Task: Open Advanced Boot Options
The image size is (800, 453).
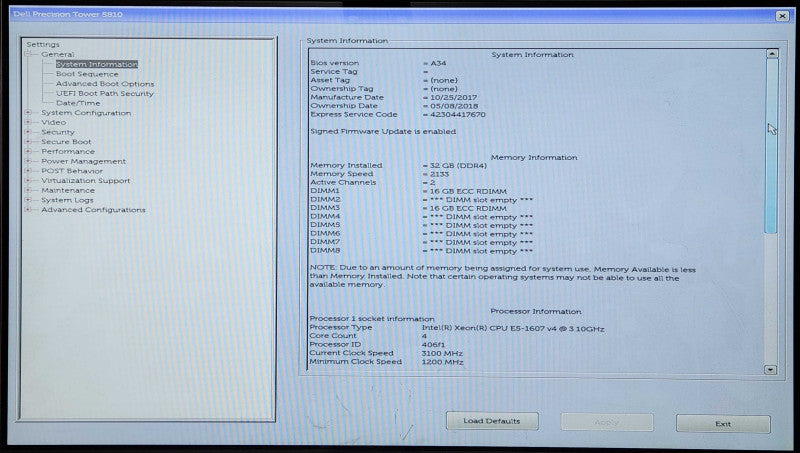Action: (105, 84)
